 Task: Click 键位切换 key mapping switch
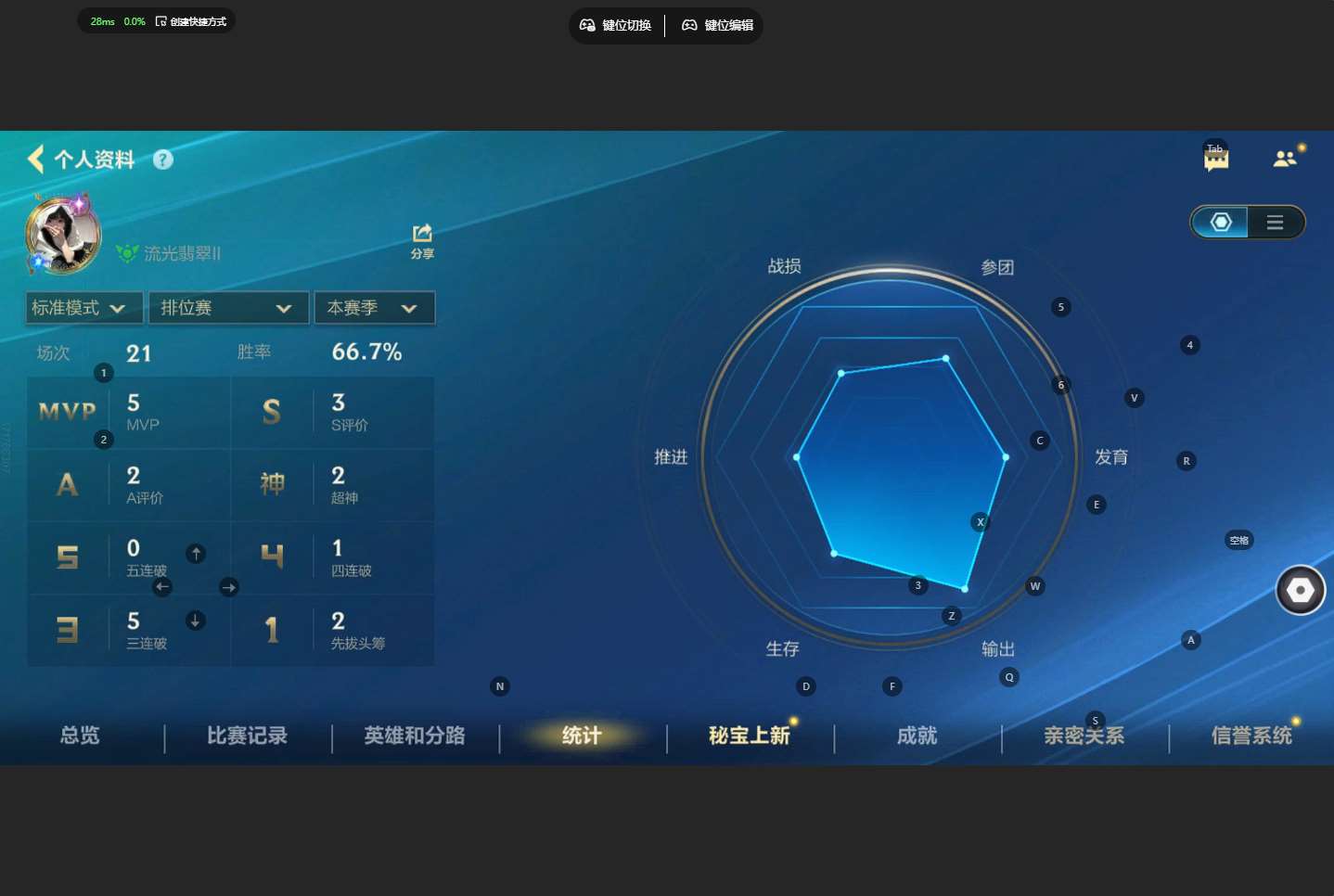616,25
